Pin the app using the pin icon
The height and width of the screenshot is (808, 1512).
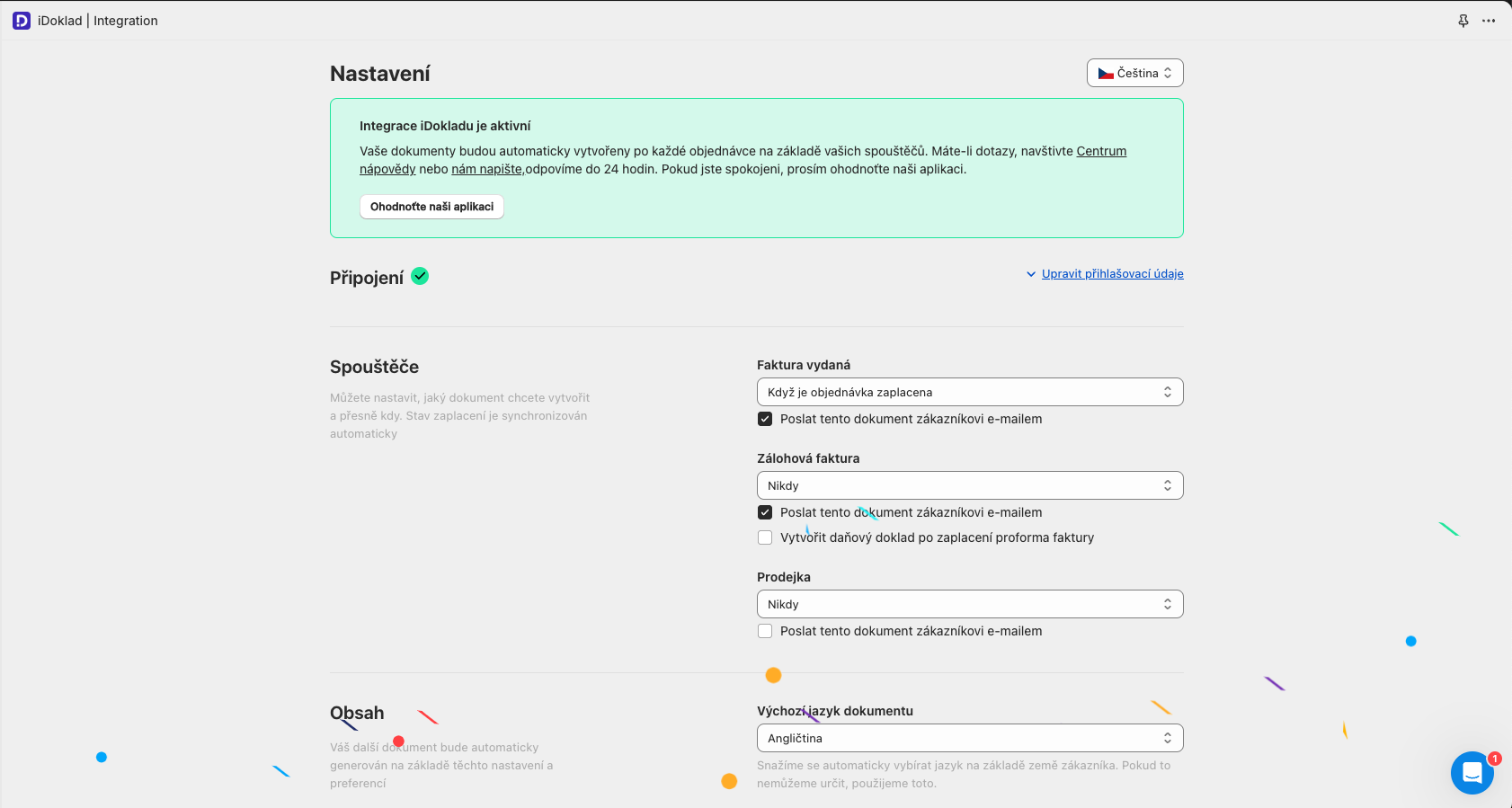pyautogui.click(x=1463, y=21)
